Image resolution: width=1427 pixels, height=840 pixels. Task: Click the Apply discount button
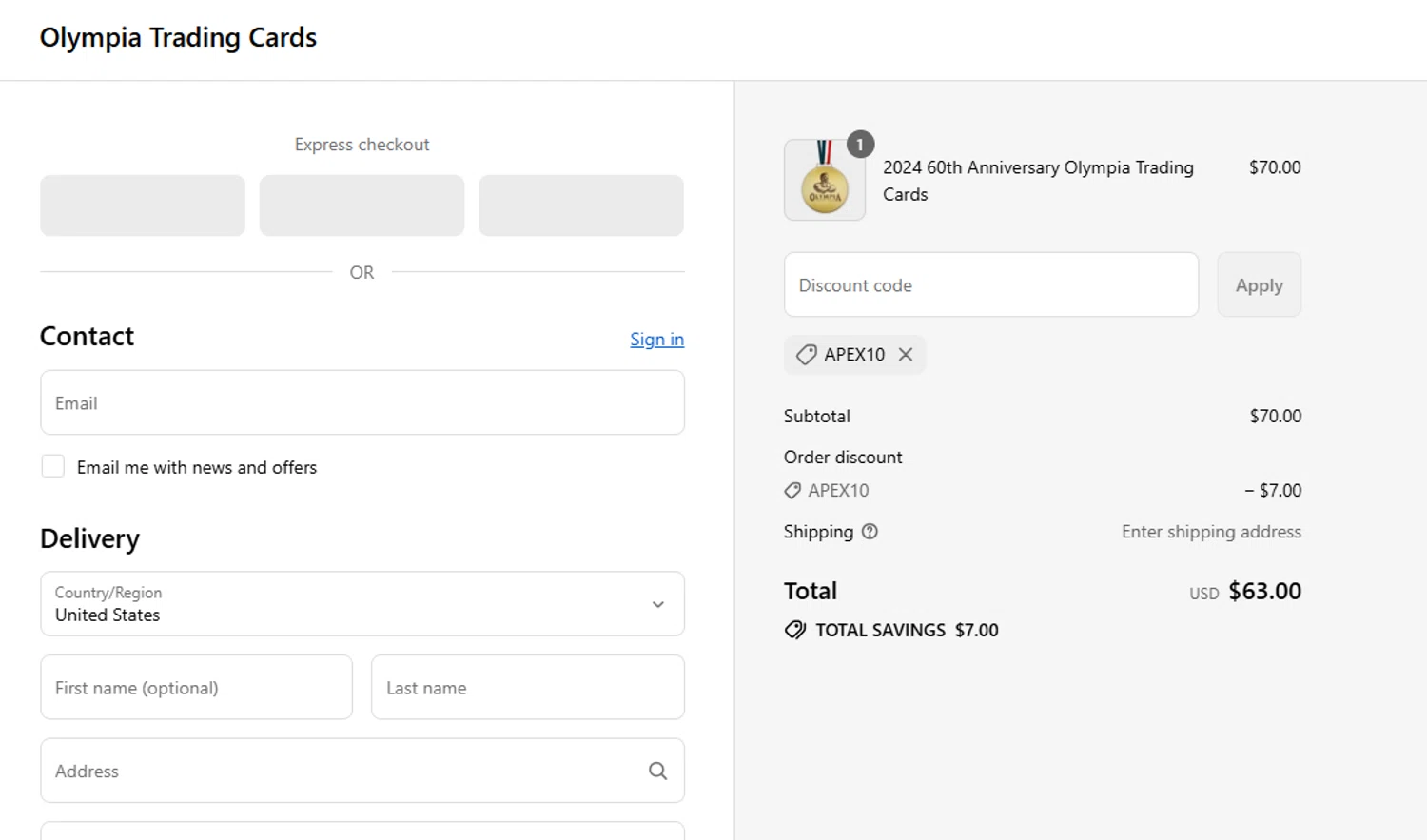click(1259, 284)
